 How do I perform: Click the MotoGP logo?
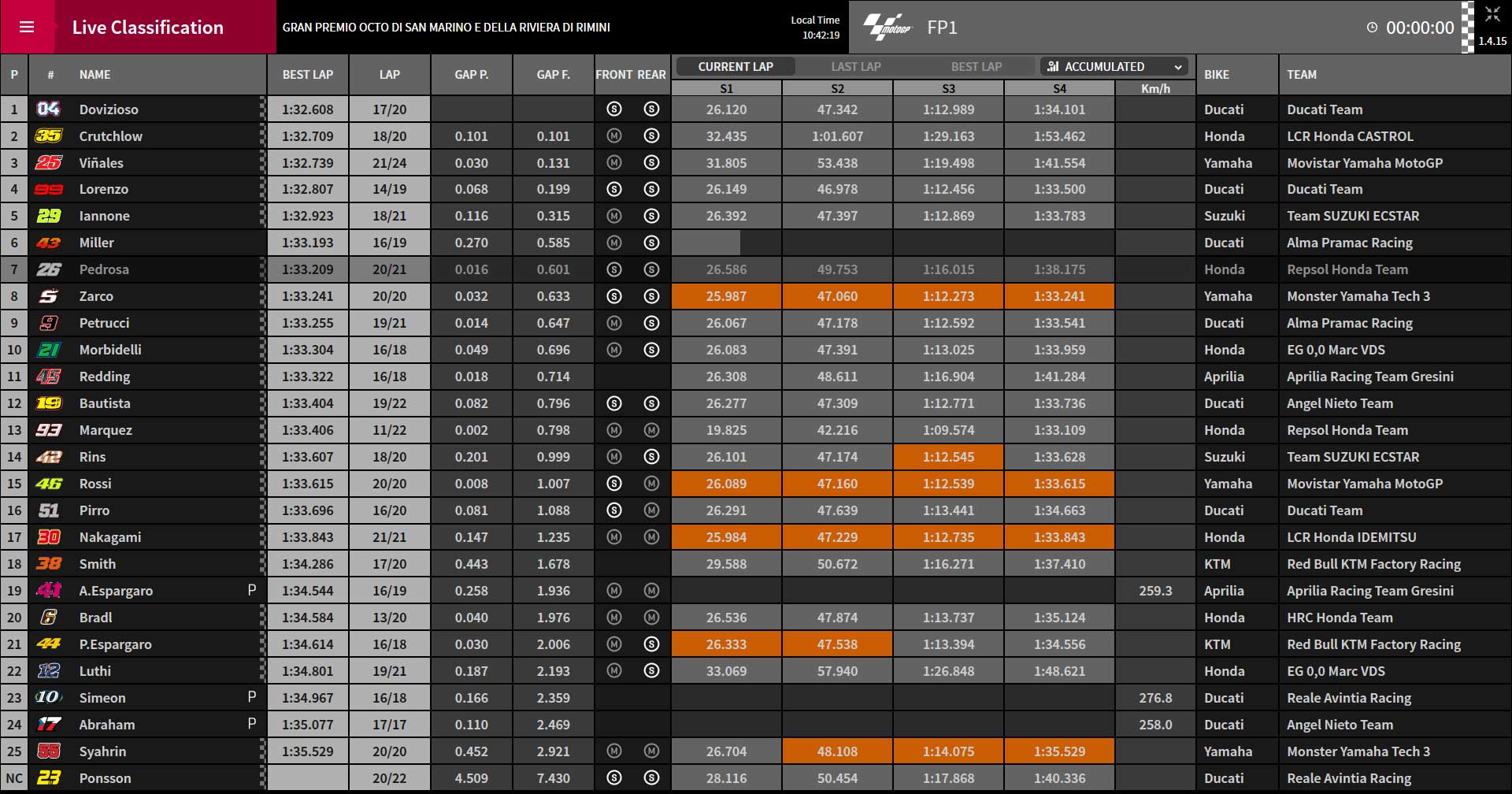tap(888, 28)
